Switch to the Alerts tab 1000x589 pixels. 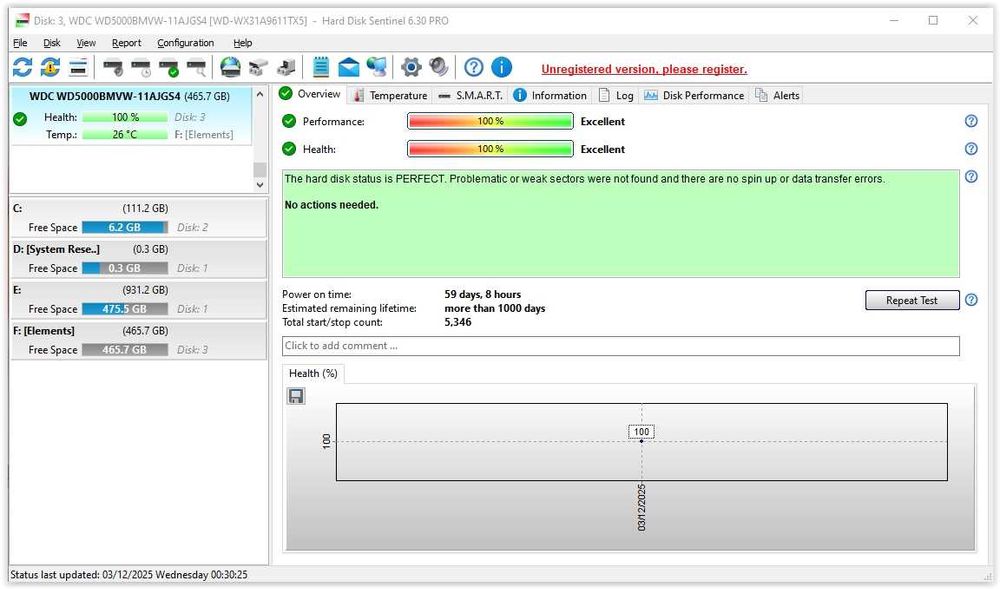tap(777, 96)
